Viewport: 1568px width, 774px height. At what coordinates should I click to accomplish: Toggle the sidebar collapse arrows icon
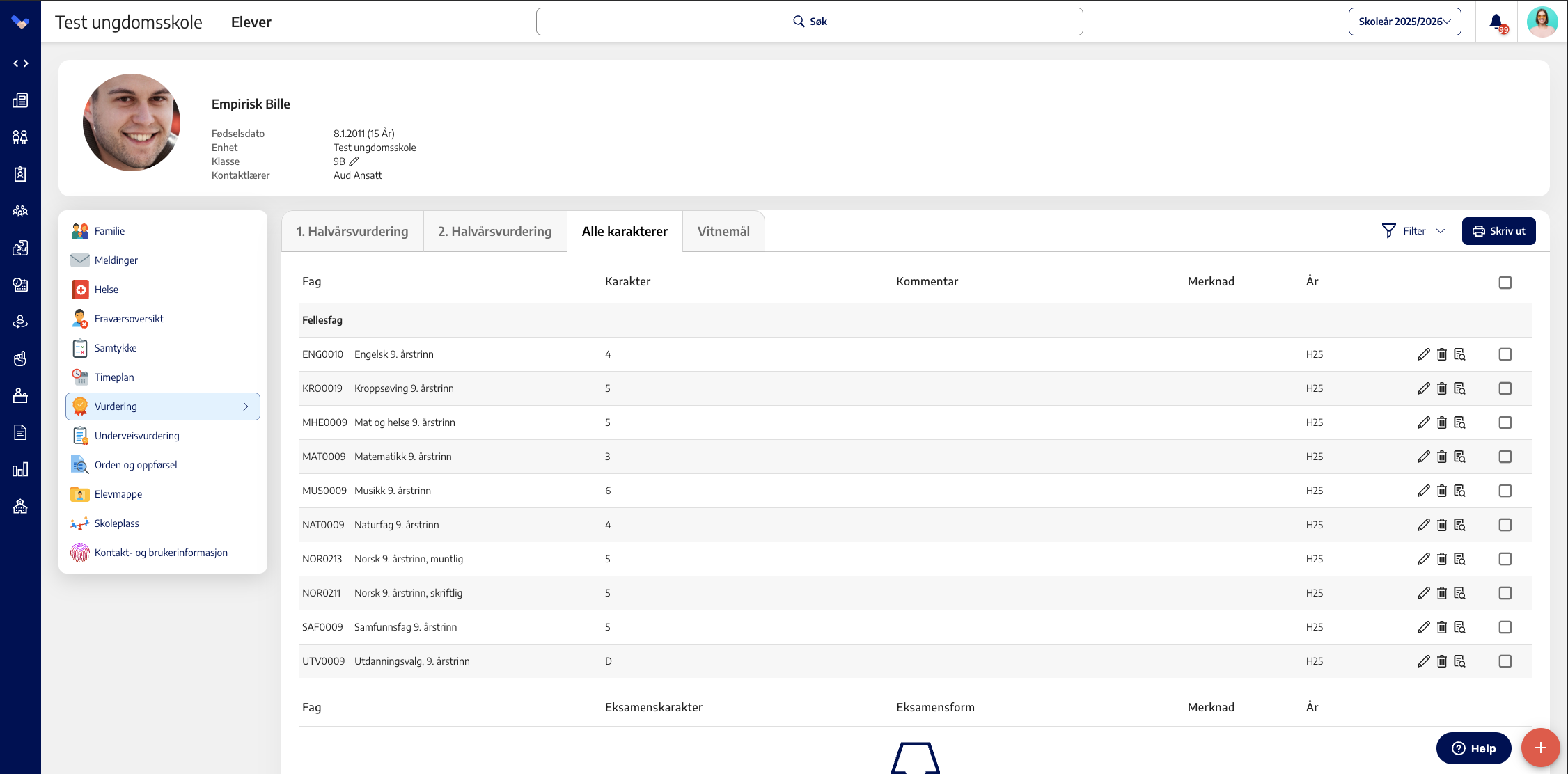click(20, 63)
